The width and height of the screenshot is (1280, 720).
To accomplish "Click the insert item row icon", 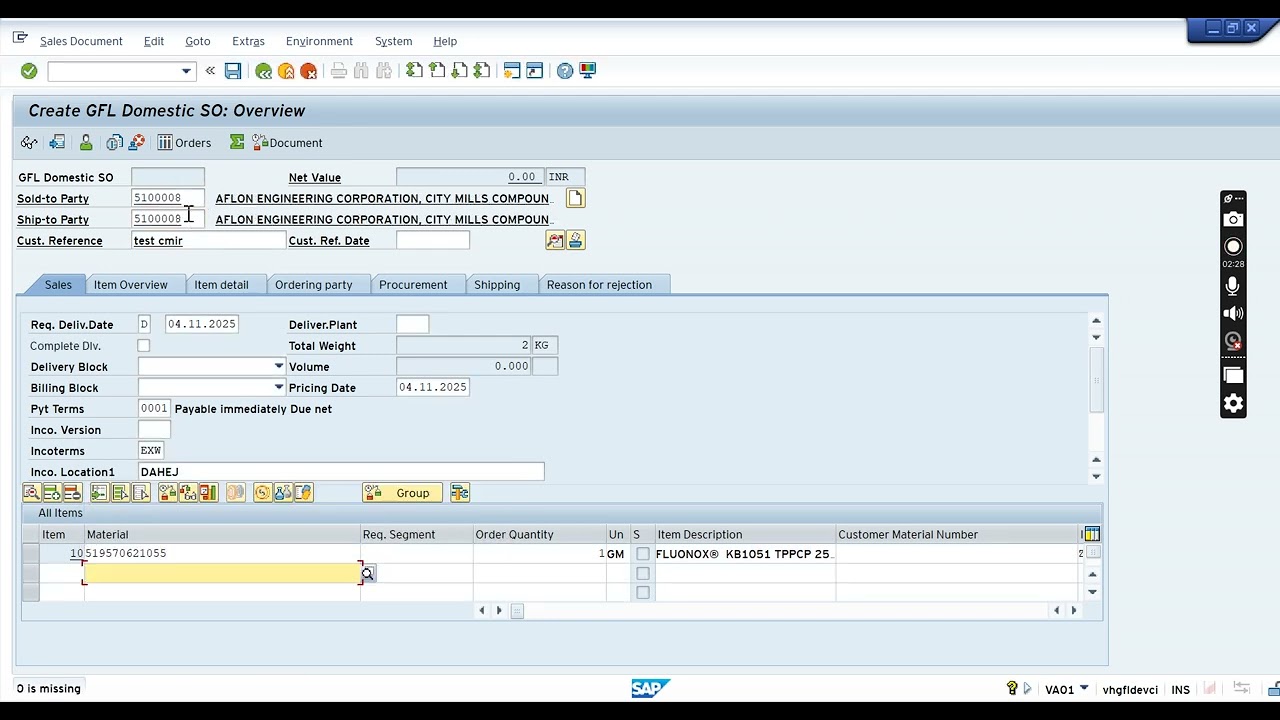I will [x=51, y=493].
